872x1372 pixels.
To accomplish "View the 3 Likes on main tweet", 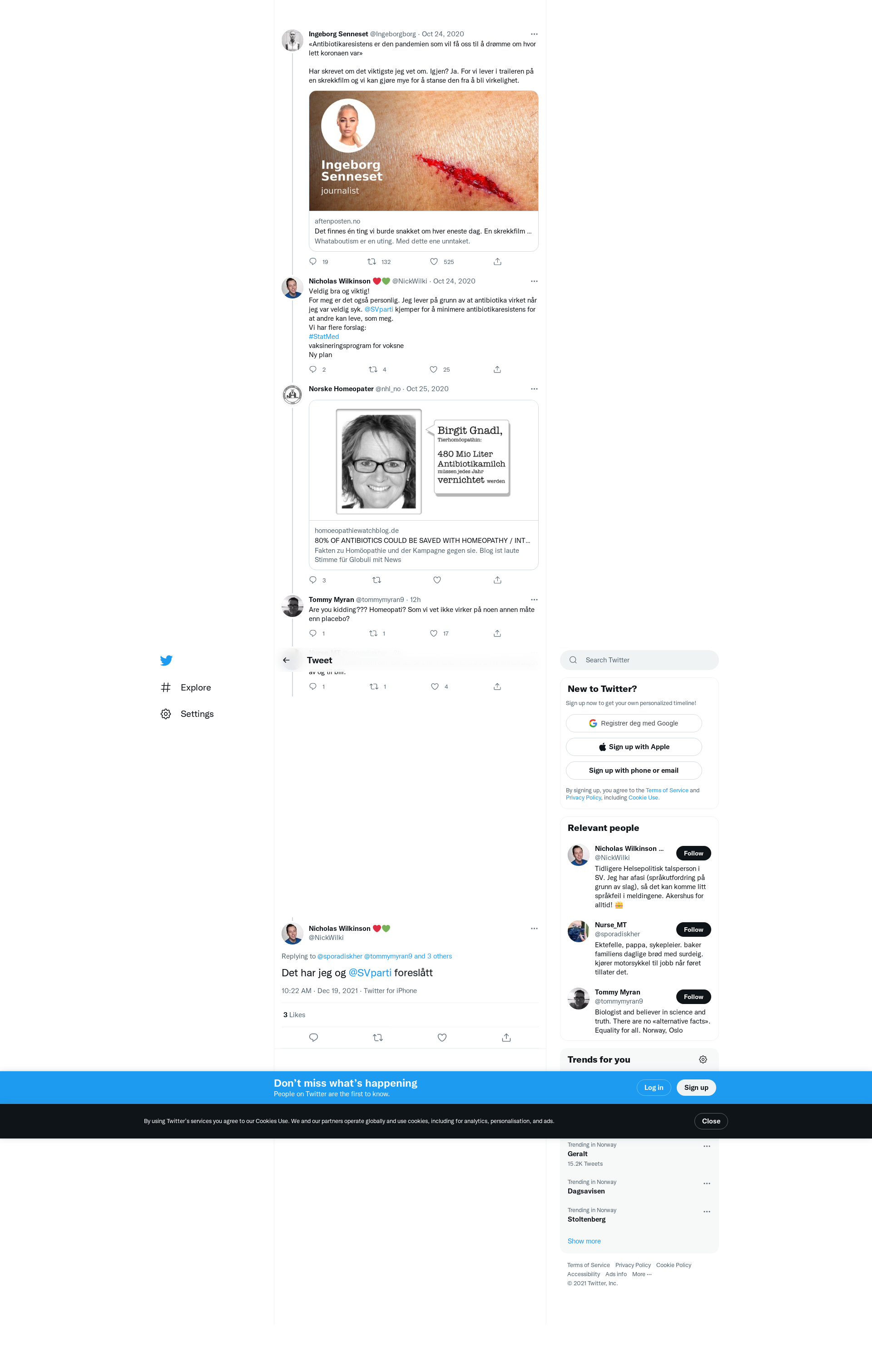I will pyautogui.click(x=294, y=1015).
